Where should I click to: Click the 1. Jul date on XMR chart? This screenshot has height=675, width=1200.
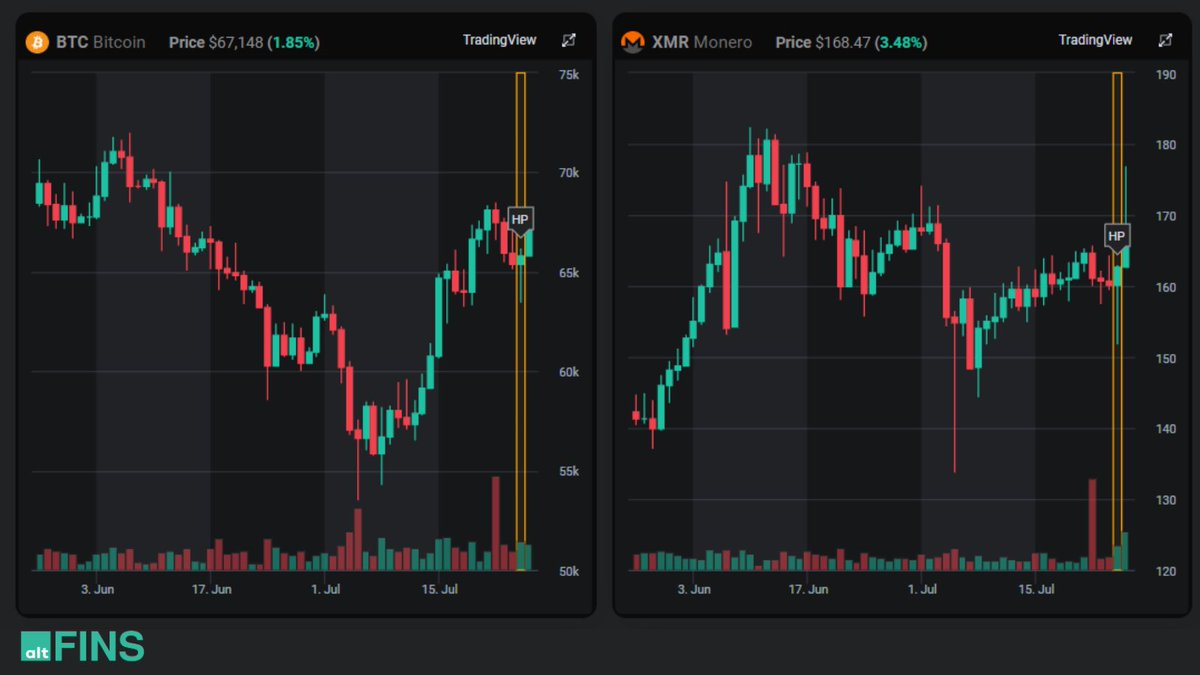point(922,590)
